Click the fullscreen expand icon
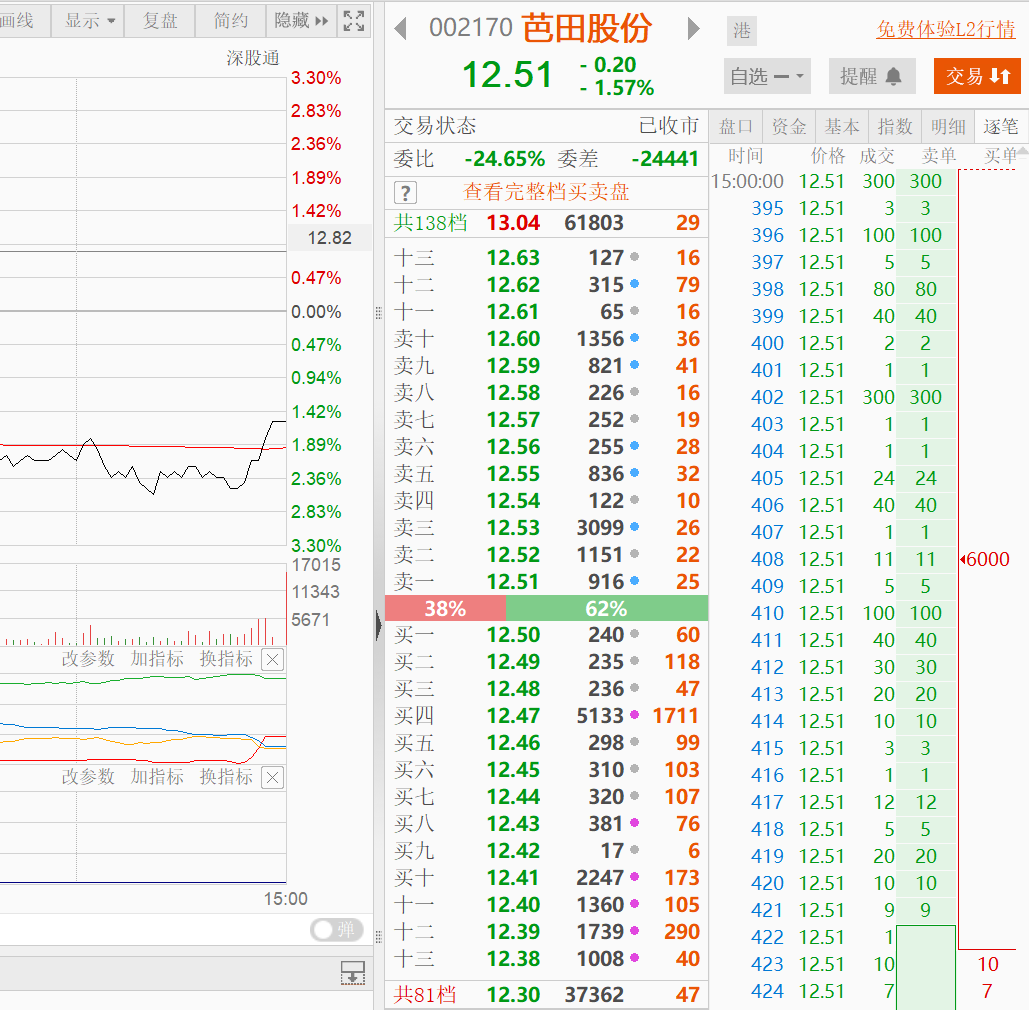The image size is (1029, 1018). (354, 21)
